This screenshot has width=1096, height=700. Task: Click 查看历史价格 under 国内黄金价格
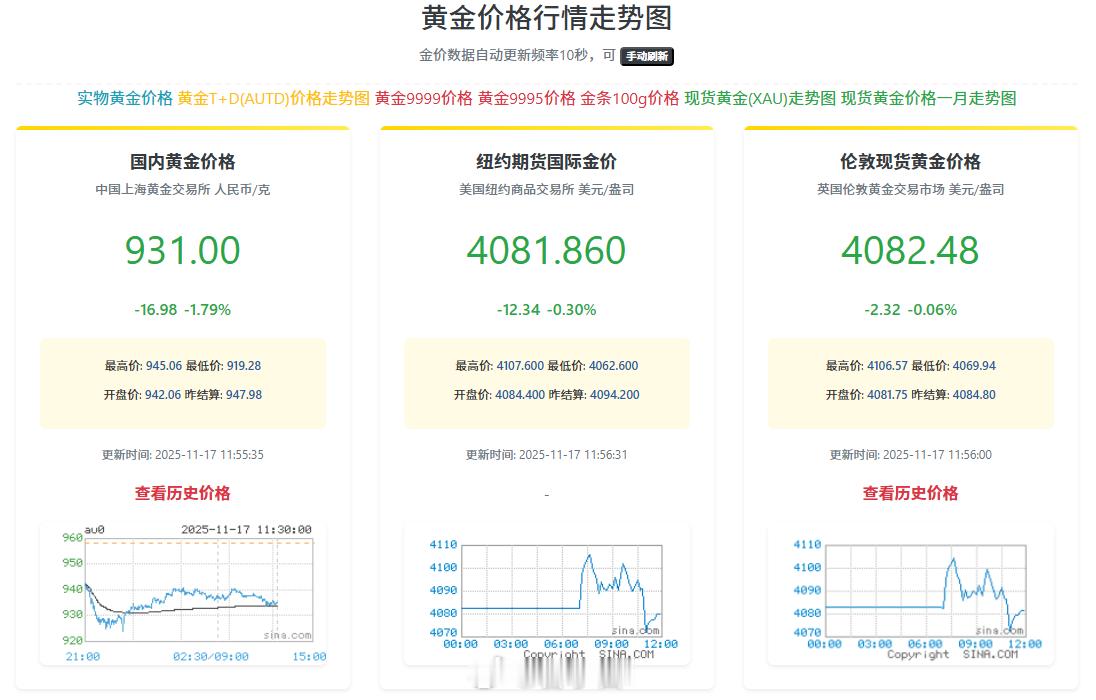point(183,493)
